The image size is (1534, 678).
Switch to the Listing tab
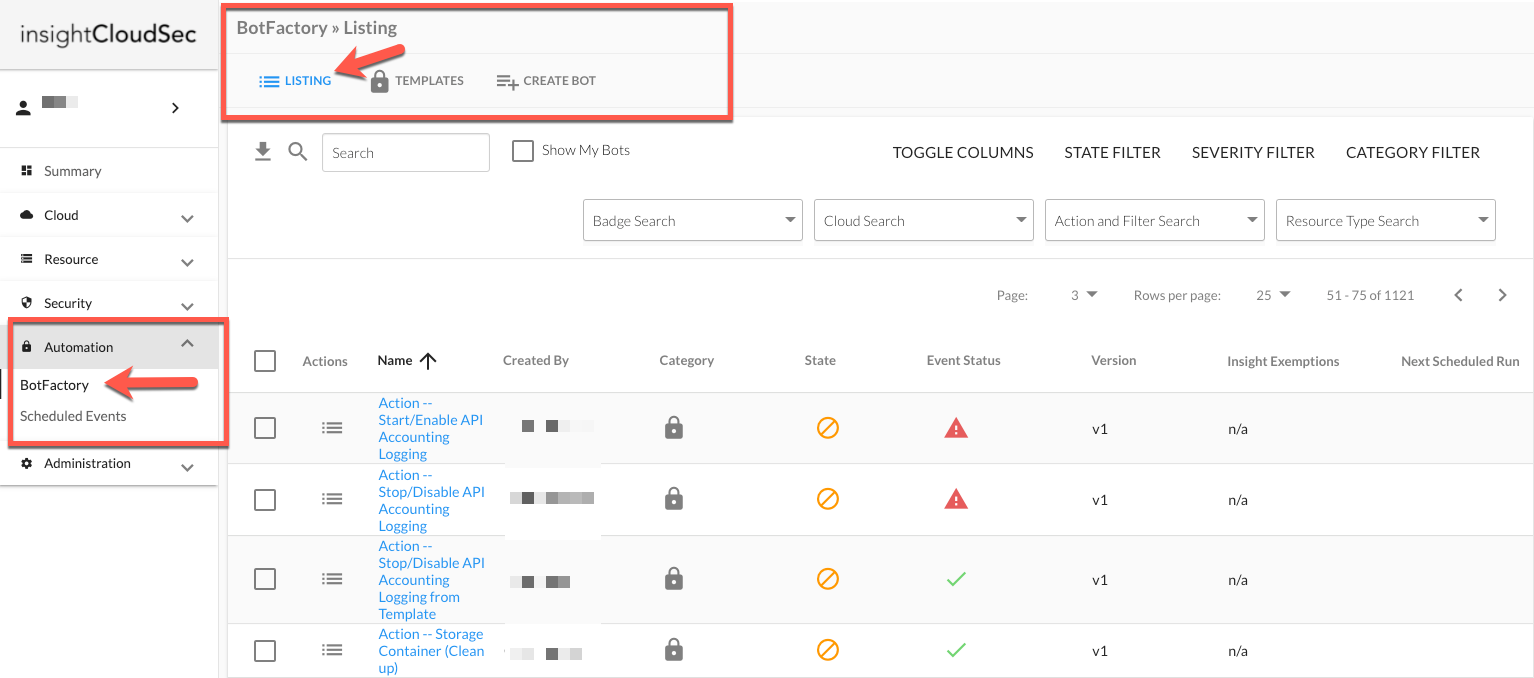click(295, 81)
